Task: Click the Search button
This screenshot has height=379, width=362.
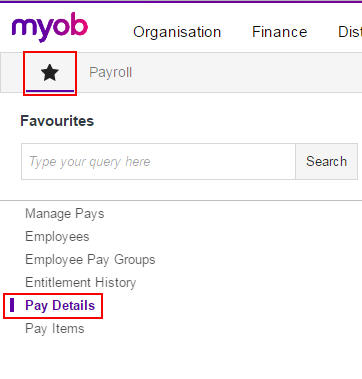Action: [326, 162]
